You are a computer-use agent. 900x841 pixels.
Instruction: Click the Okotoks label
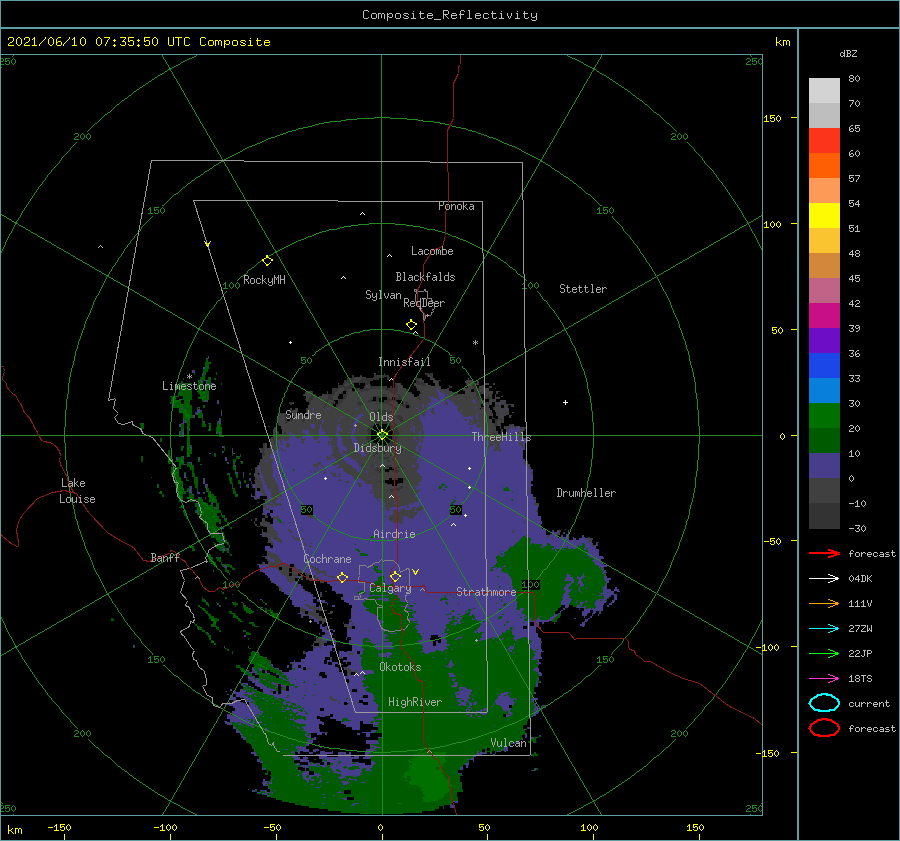click(x=400, y=667)
